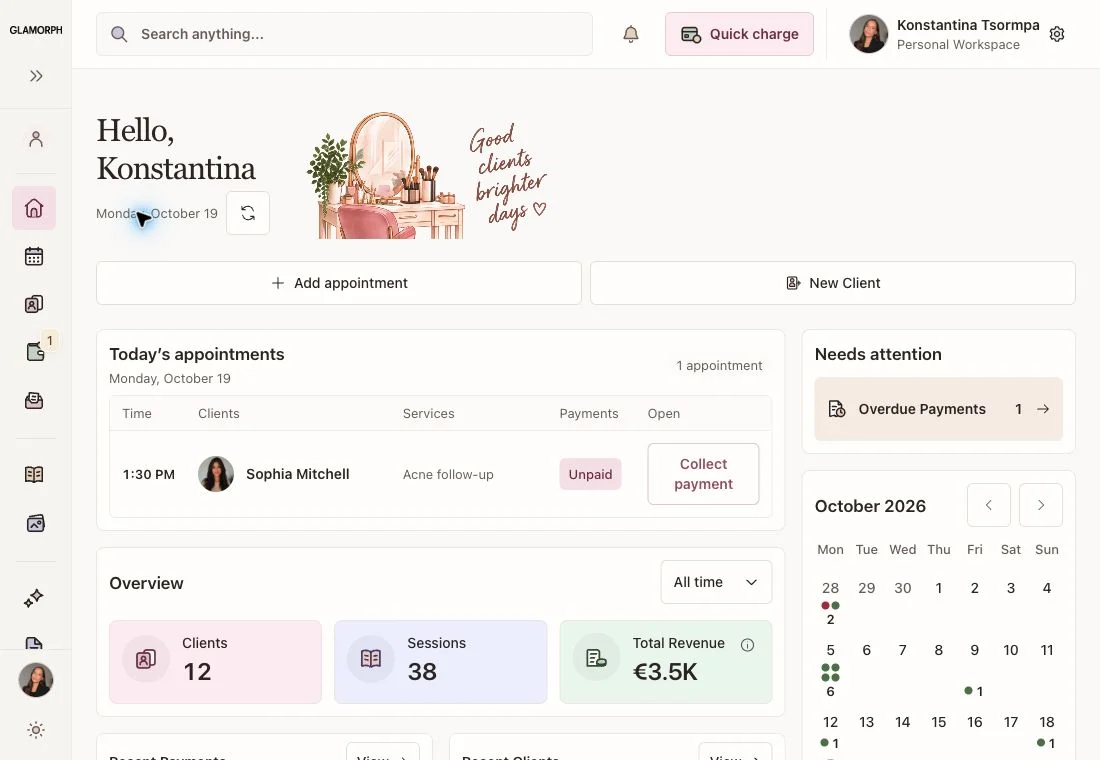The image size is (1100, 760).
Task: Click the 1 appointment count label
Action: click(719, 366)
